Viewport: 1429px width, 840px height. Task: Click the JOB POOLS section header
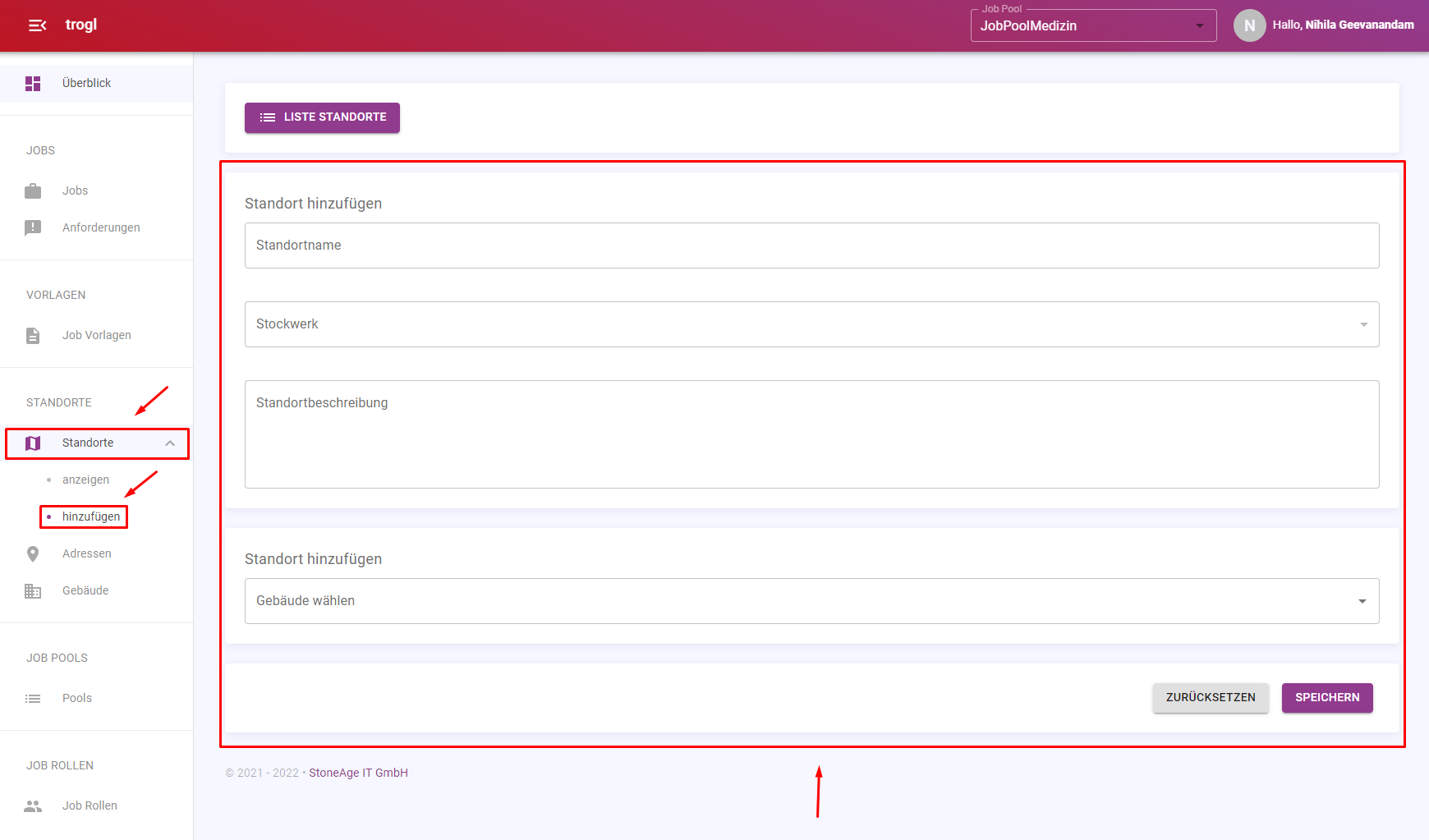point(57,658)
